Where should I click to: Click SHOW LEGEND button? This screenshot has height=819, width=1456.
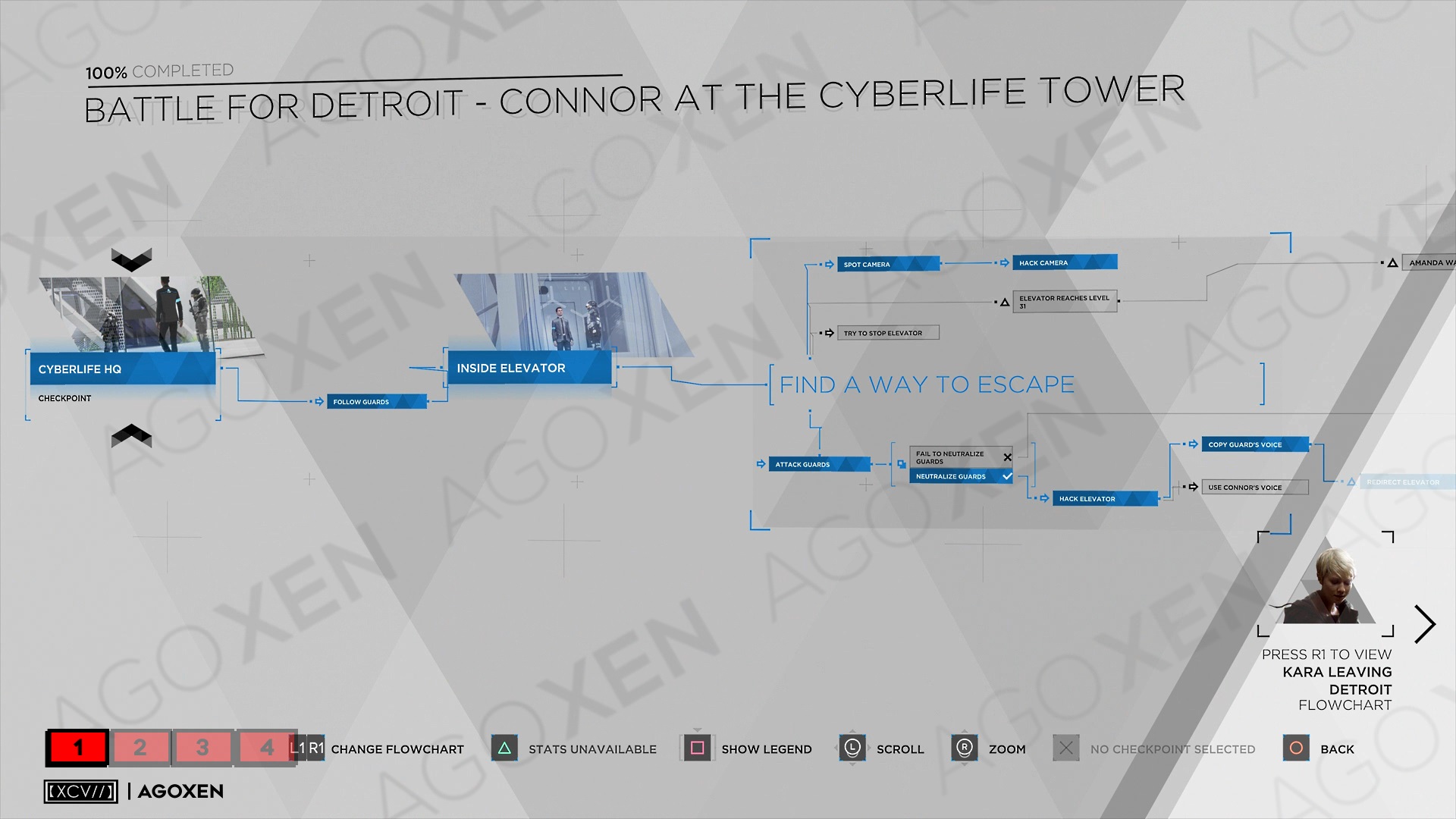(x=751, y=748)
